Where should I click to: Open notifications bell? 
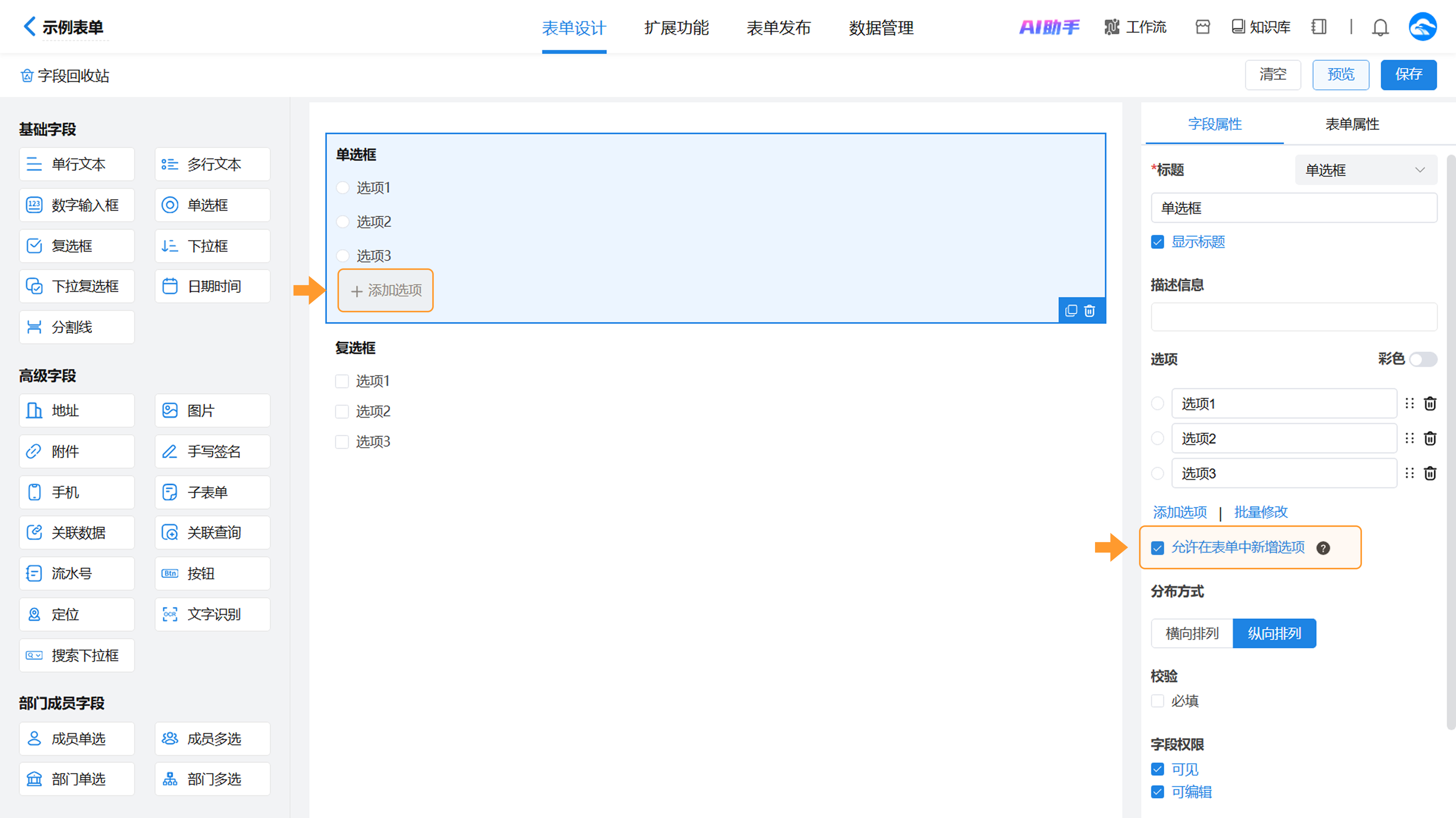coord(1380,27)
